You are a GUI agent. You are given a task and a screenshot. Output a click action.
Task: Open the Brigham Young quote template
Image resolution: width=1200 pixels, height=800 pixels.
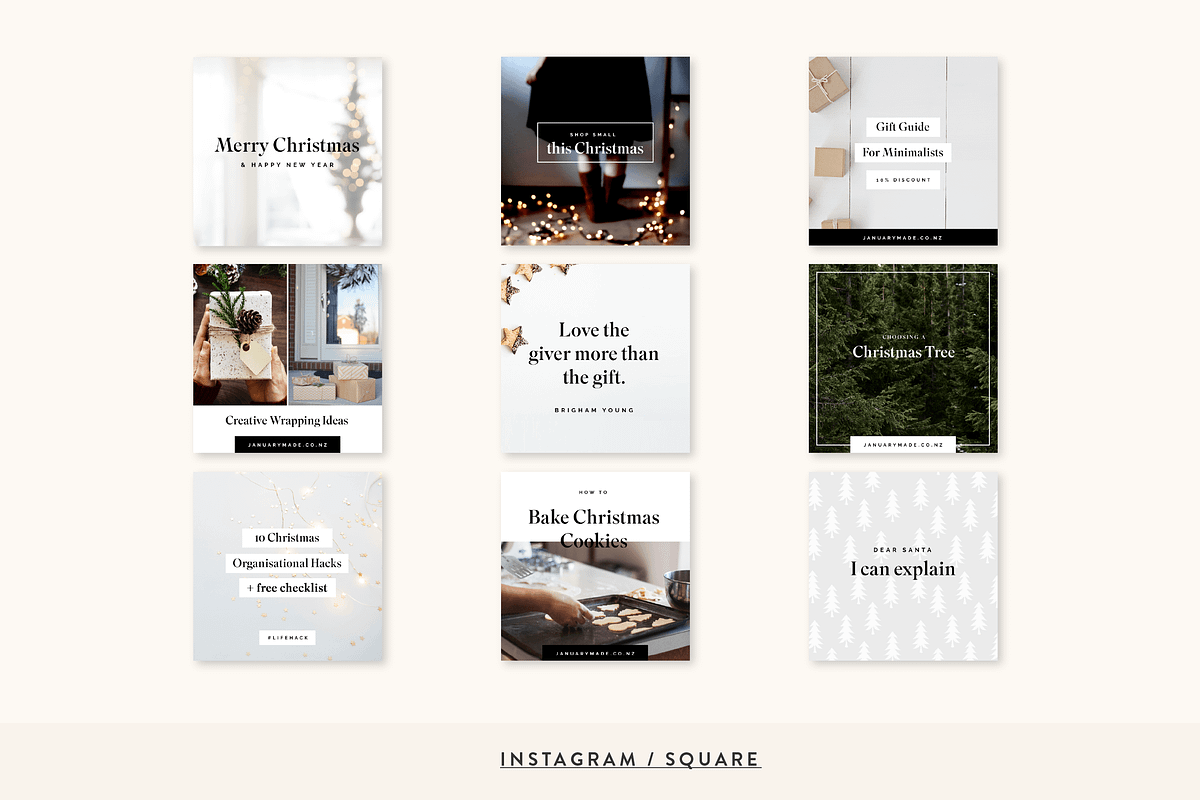(595, 358)
